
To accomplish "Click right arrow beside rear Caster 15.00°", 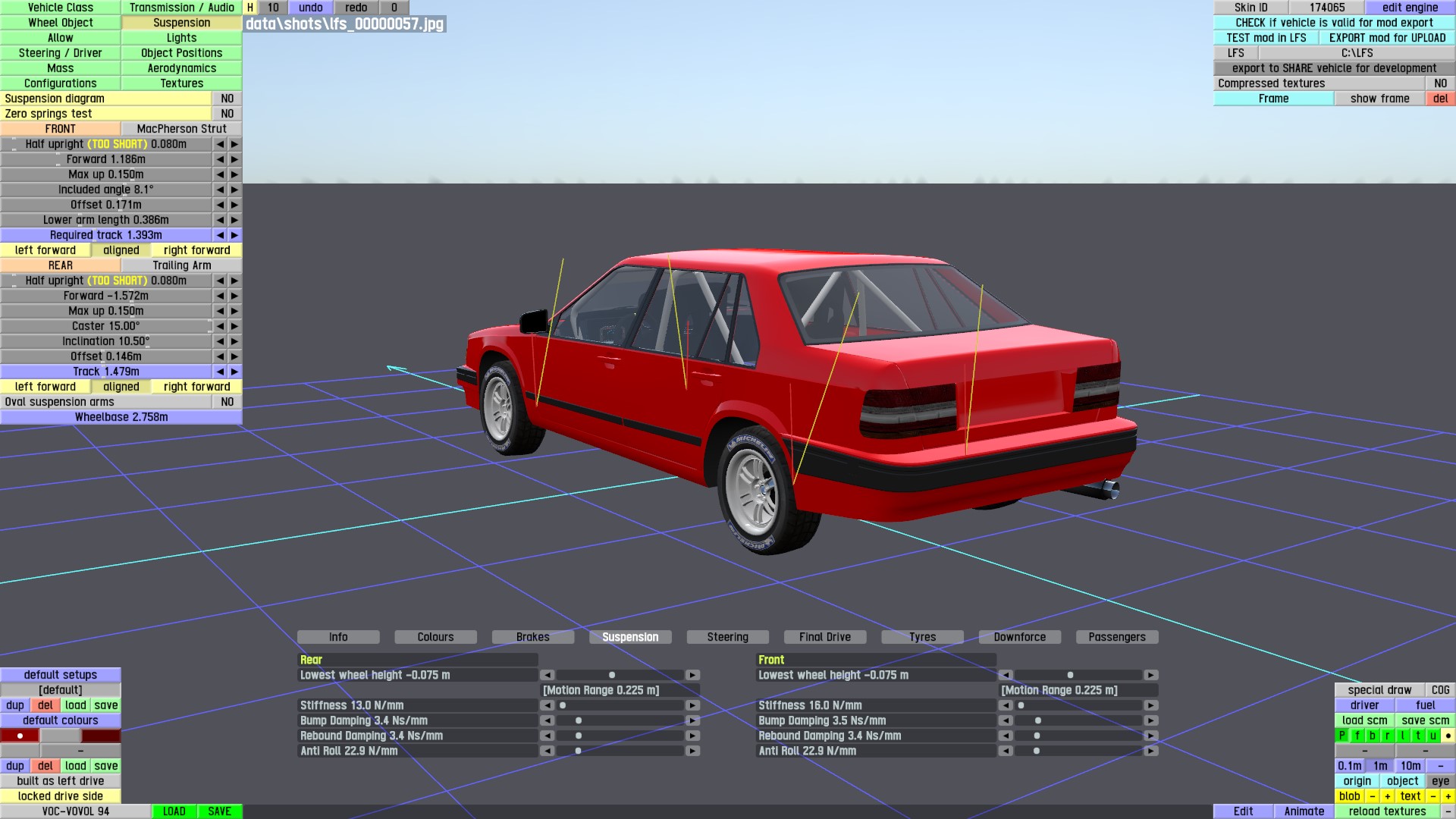I will tap(234, 326).
